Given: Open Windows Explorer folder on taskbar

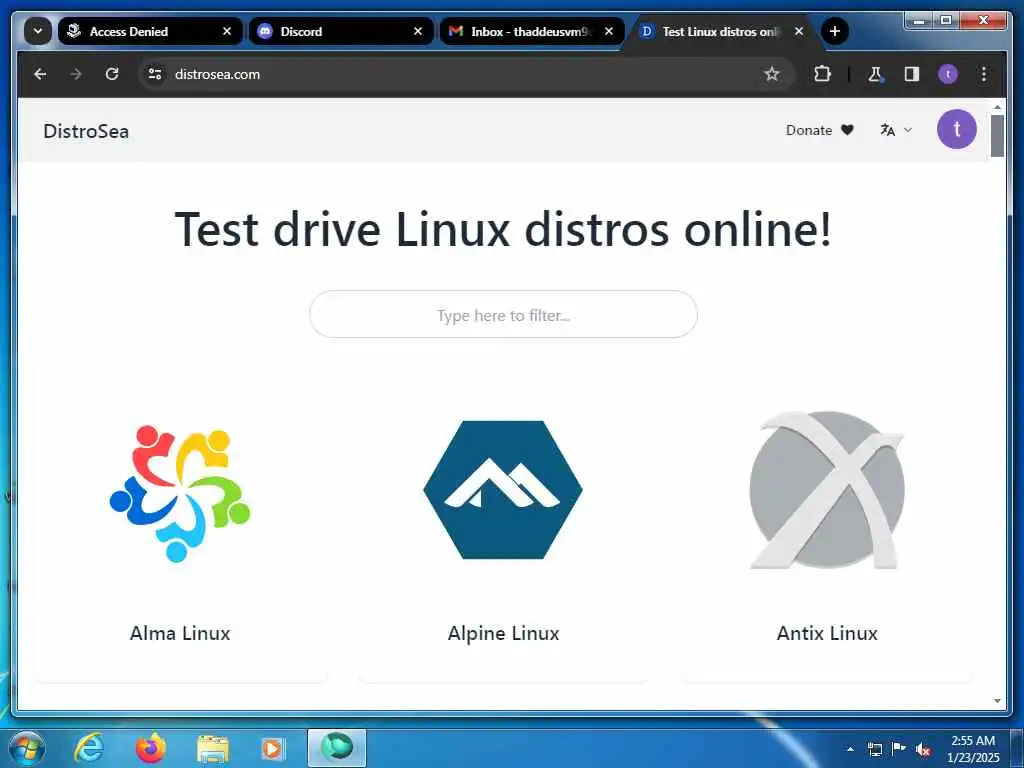Looking at the screenshot, I should click(x=213, y=749).
